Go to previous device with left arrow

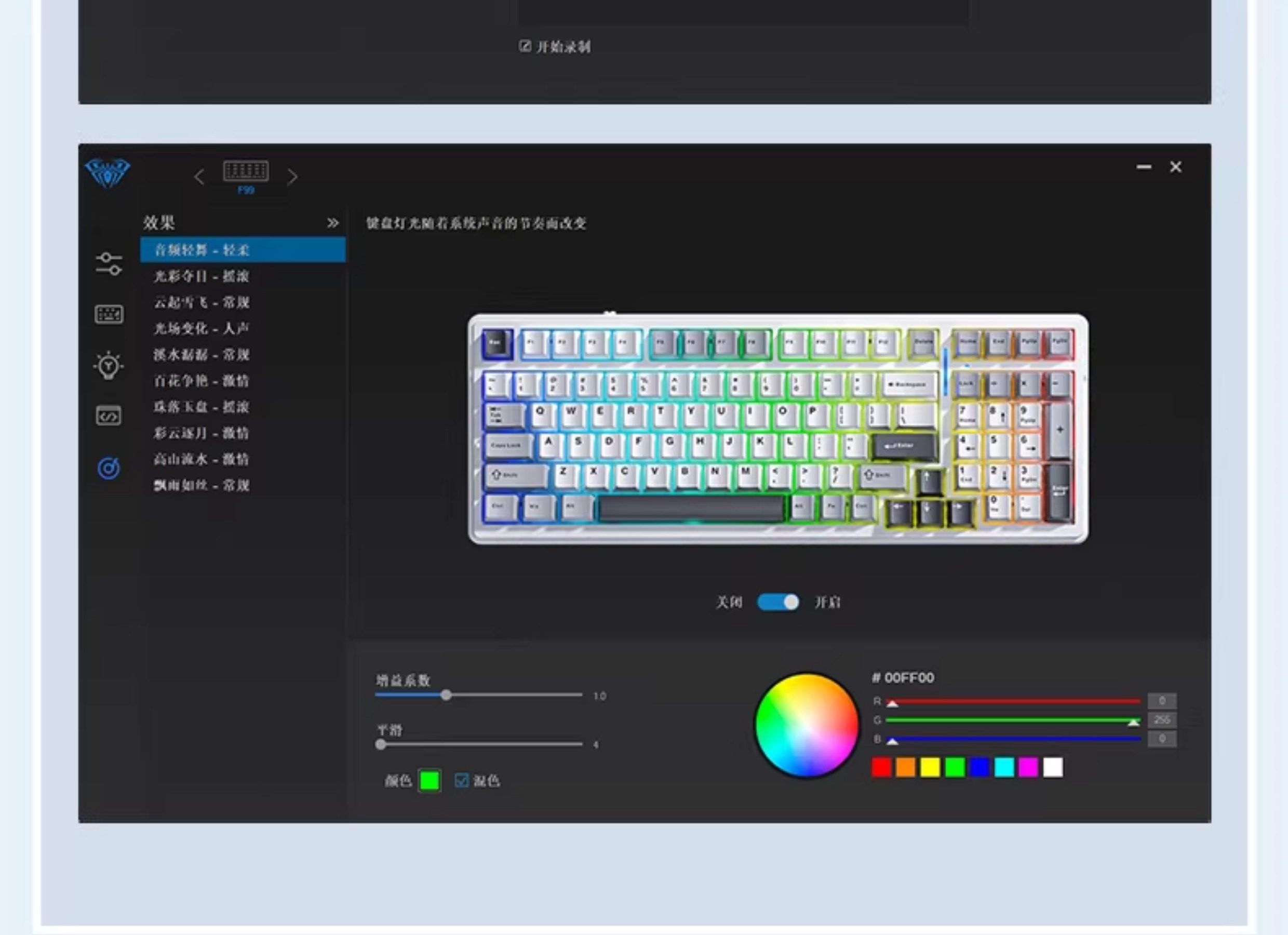point(199,177)
